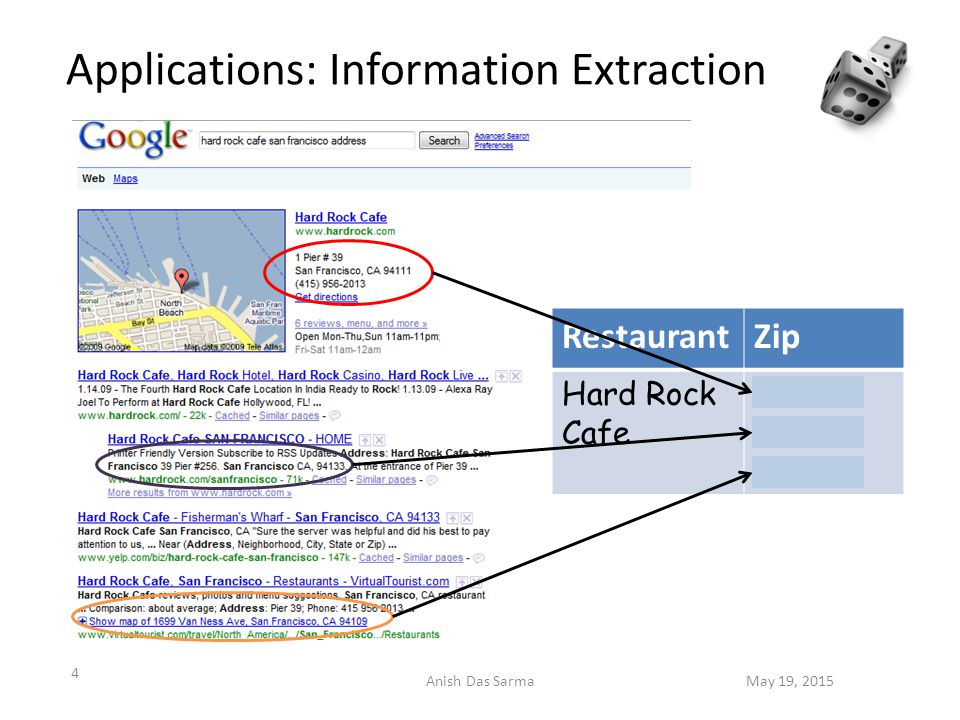Select the Web tab
960x720 pixels.
click(x=93, y=178)
